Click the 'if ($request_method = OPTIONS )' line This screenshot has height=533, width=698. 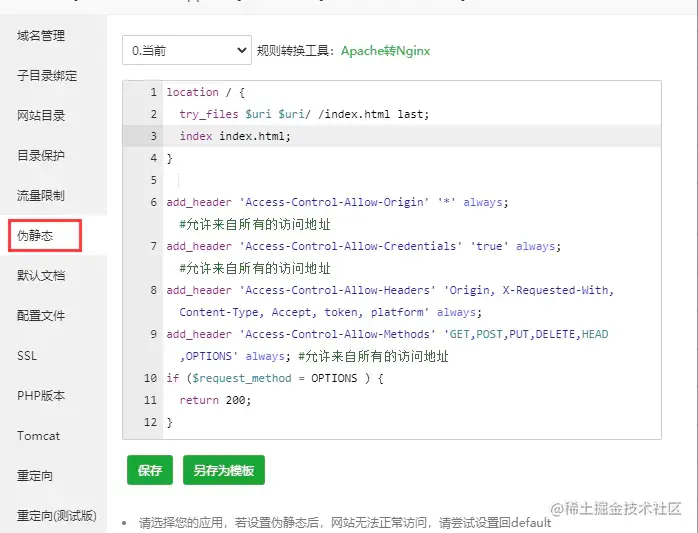coord(275,378)
